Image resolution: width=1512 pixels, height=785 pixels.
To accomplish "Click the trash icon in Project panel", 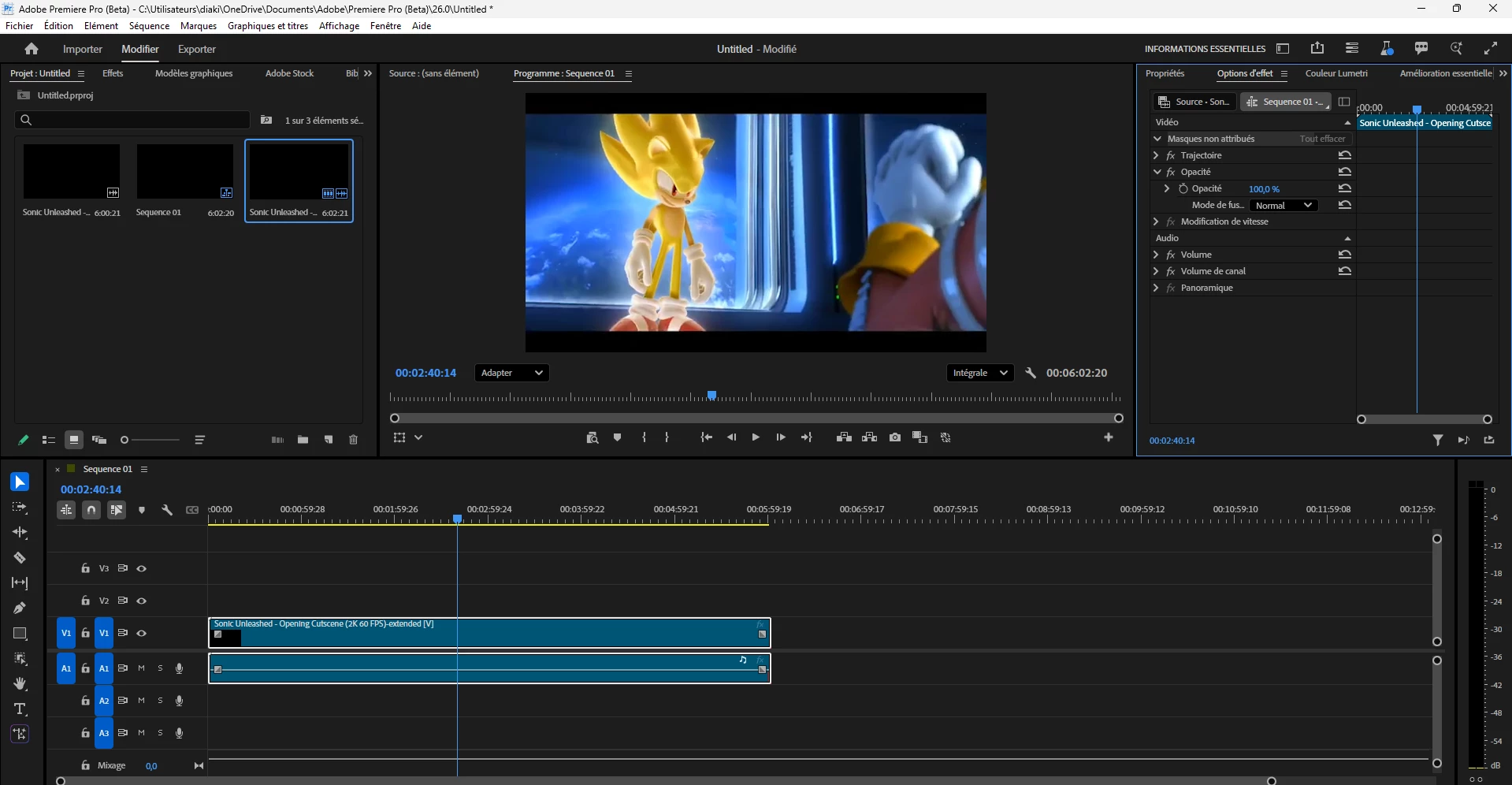I will click(353, 440).
